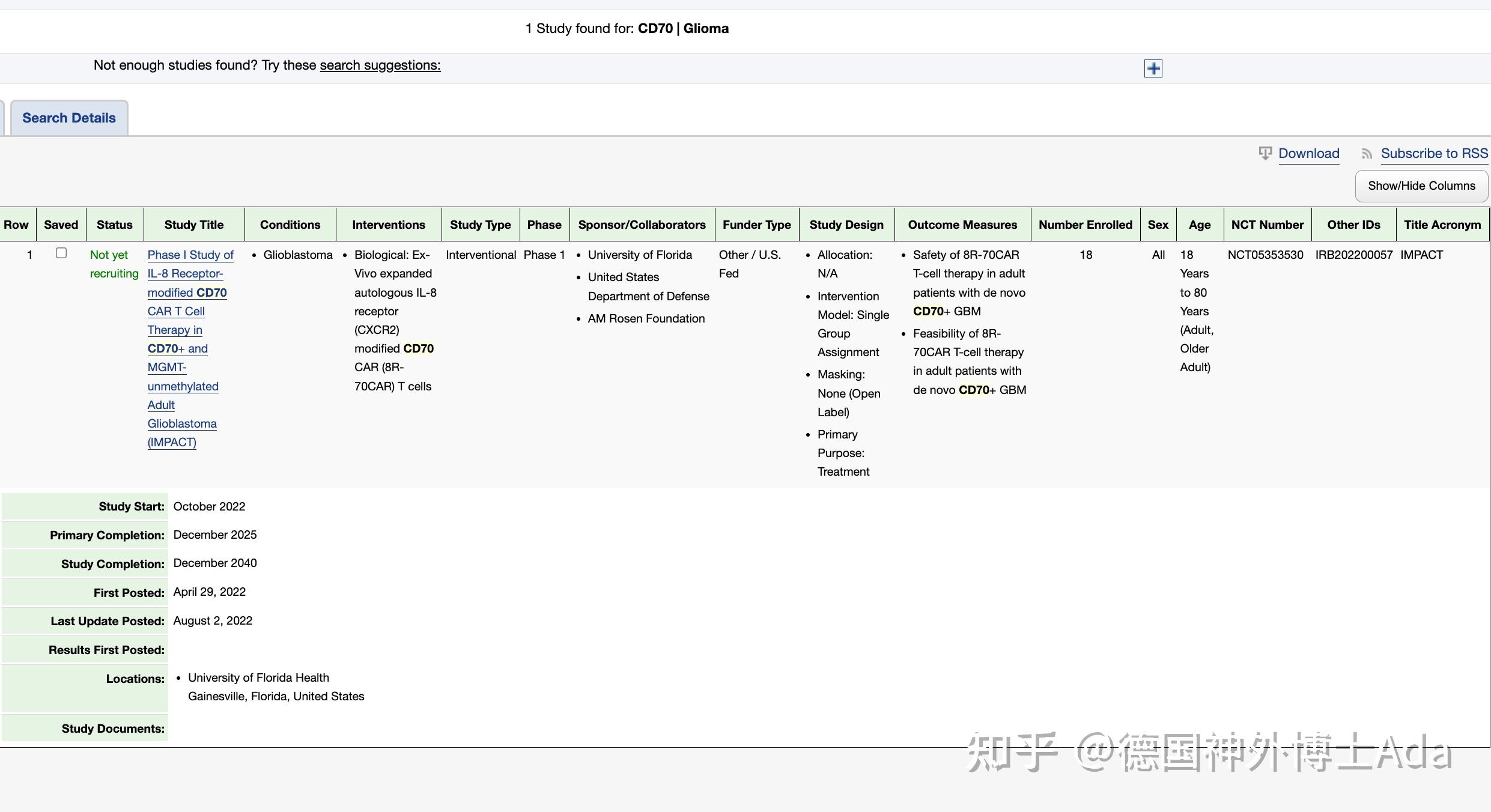Sort by the Status column header
This screenshot has height=812, width=1491.
tap(114, 225)
